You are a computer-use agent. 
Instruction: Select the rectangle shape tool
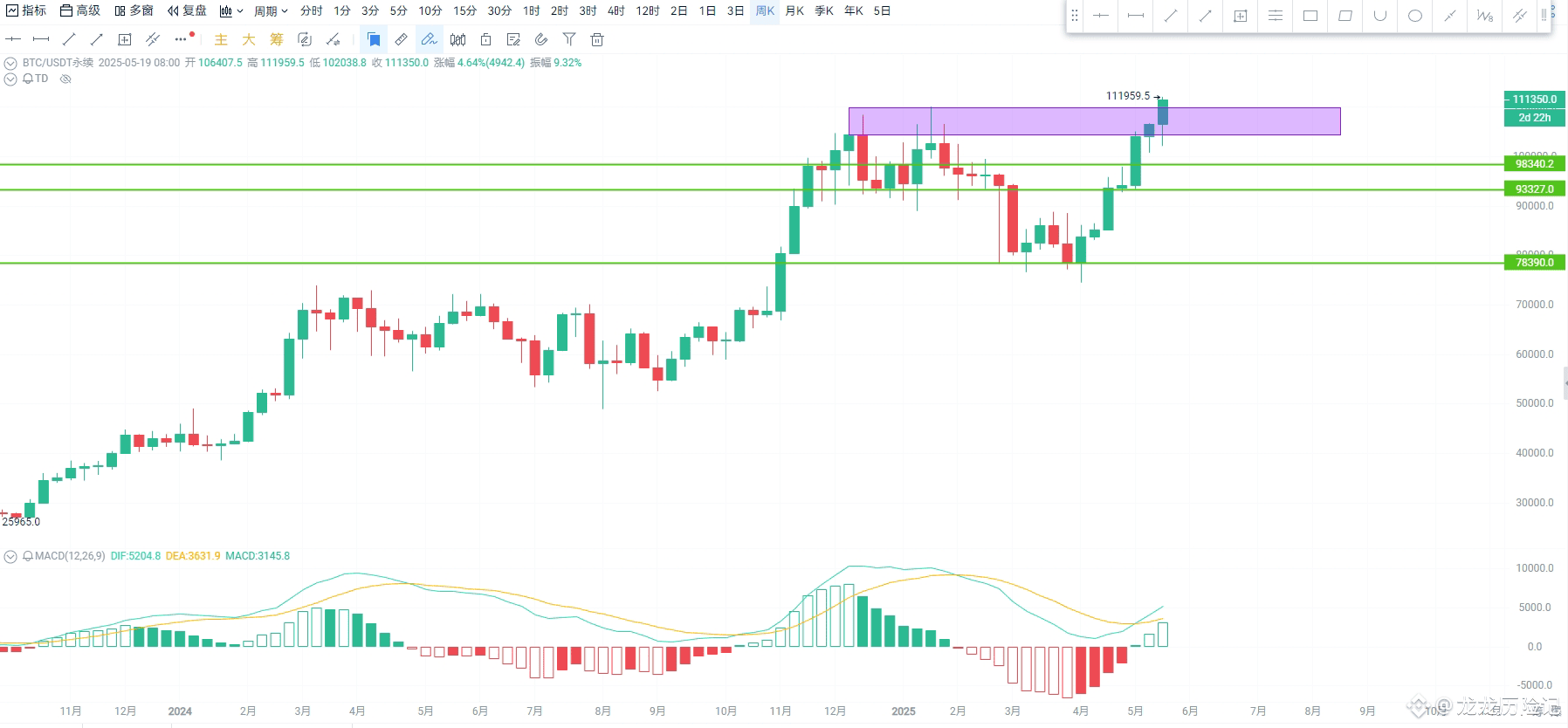pos(1310,16)
